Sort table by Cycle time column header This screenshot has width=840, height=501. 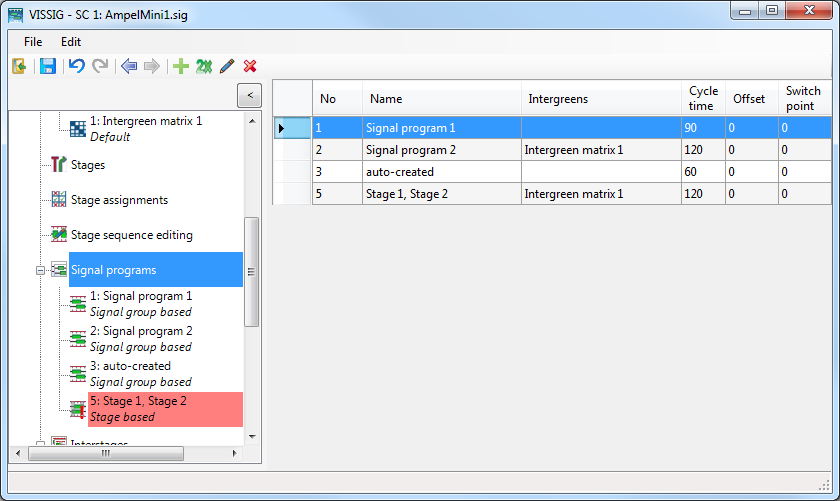(x=702, y=98)
